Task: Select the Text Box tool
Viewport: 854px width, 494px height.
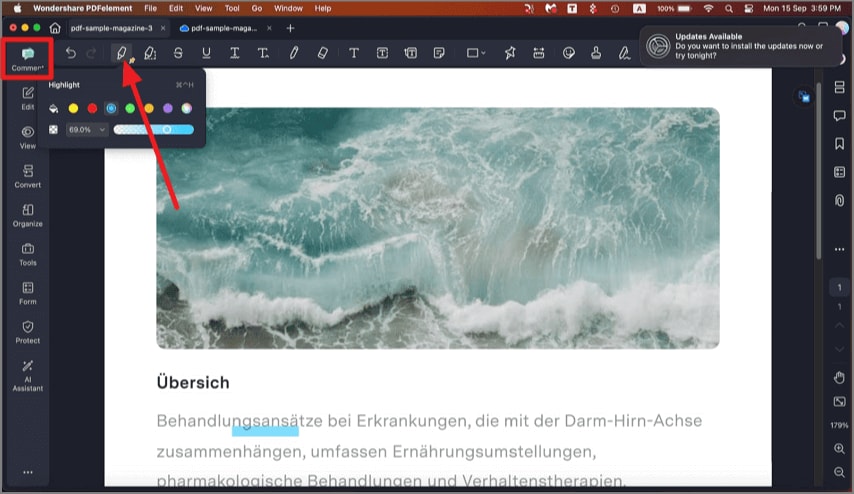Action: [382, 53]
